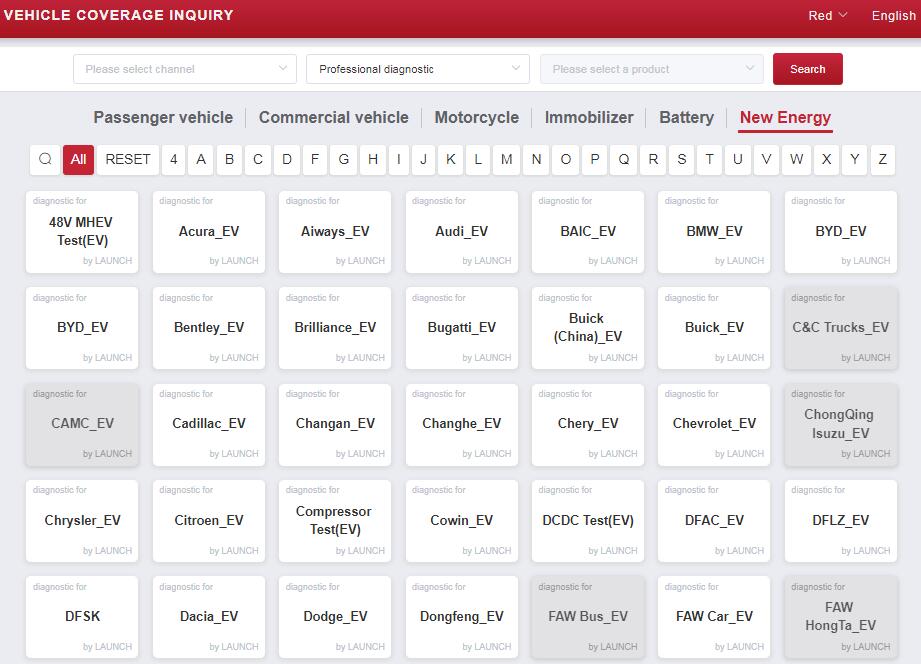Filter brands by letter N
The image size is (921, 664).
click(536, 159)
